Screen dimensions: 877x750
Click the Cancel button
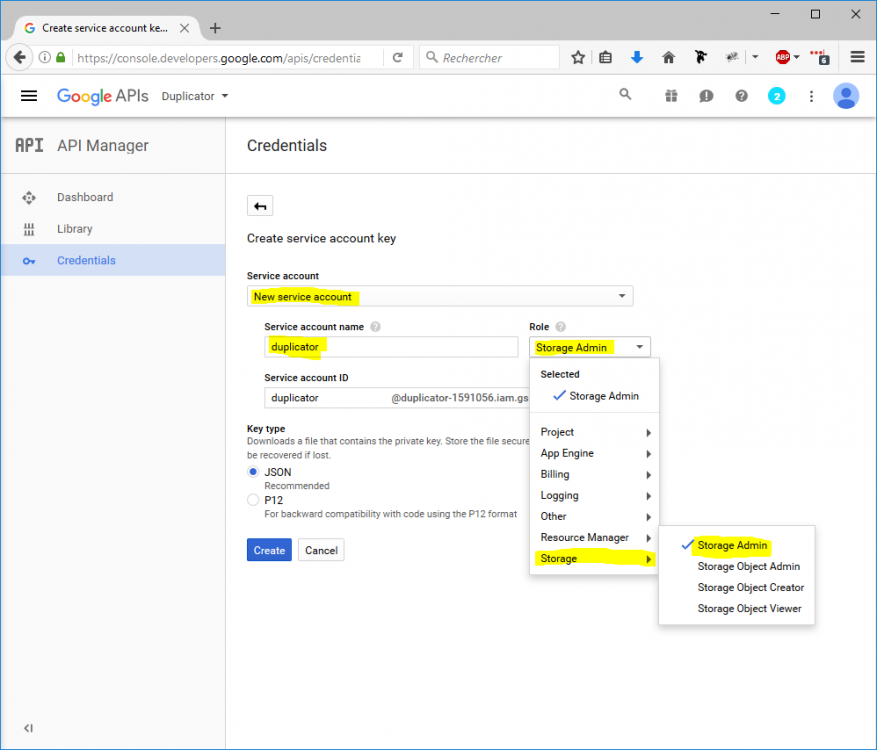click(321, 550)
